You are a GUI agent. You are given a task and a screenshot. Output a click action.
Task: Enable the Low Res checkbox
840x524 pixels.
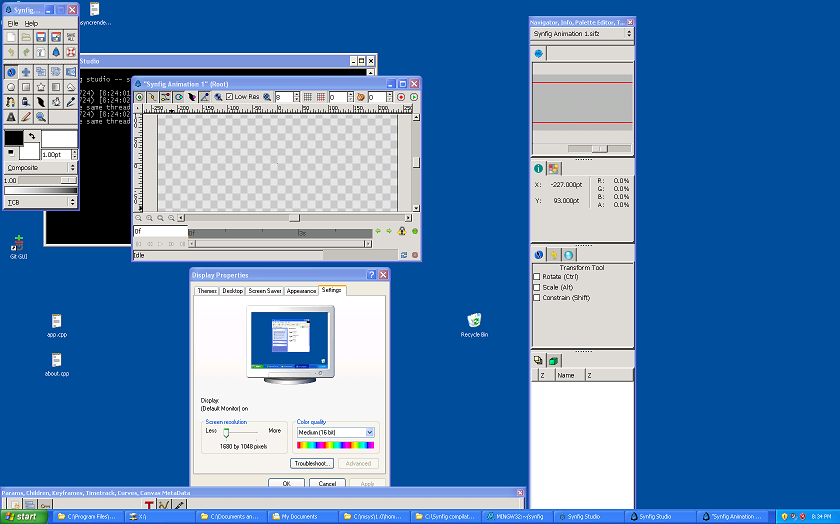pyautogui.click(x=230, y=97)
